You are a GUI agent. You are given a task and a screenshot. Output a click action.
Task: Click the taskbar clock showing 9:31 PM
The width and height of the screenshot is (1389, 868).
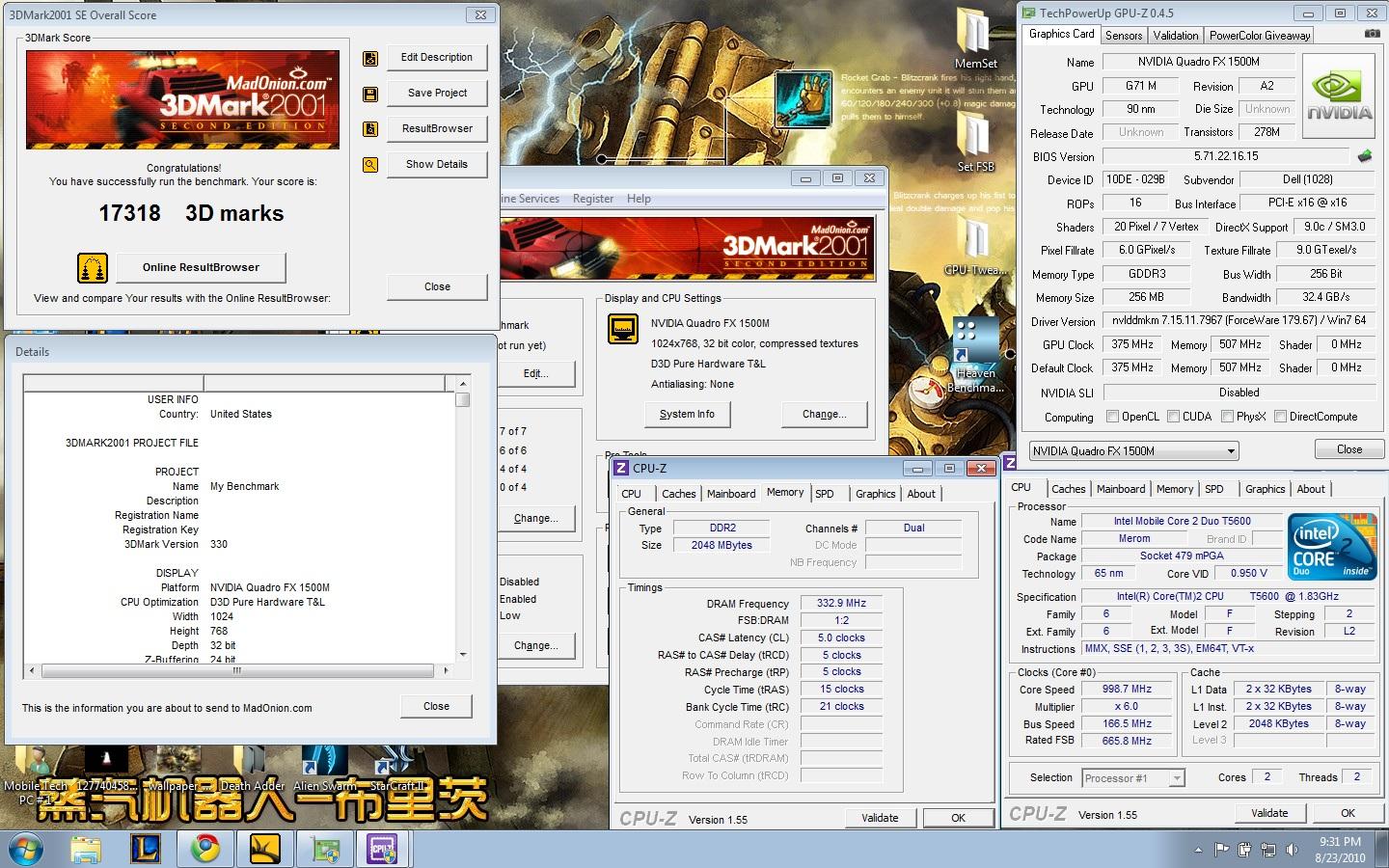[x=1340, y=850]
